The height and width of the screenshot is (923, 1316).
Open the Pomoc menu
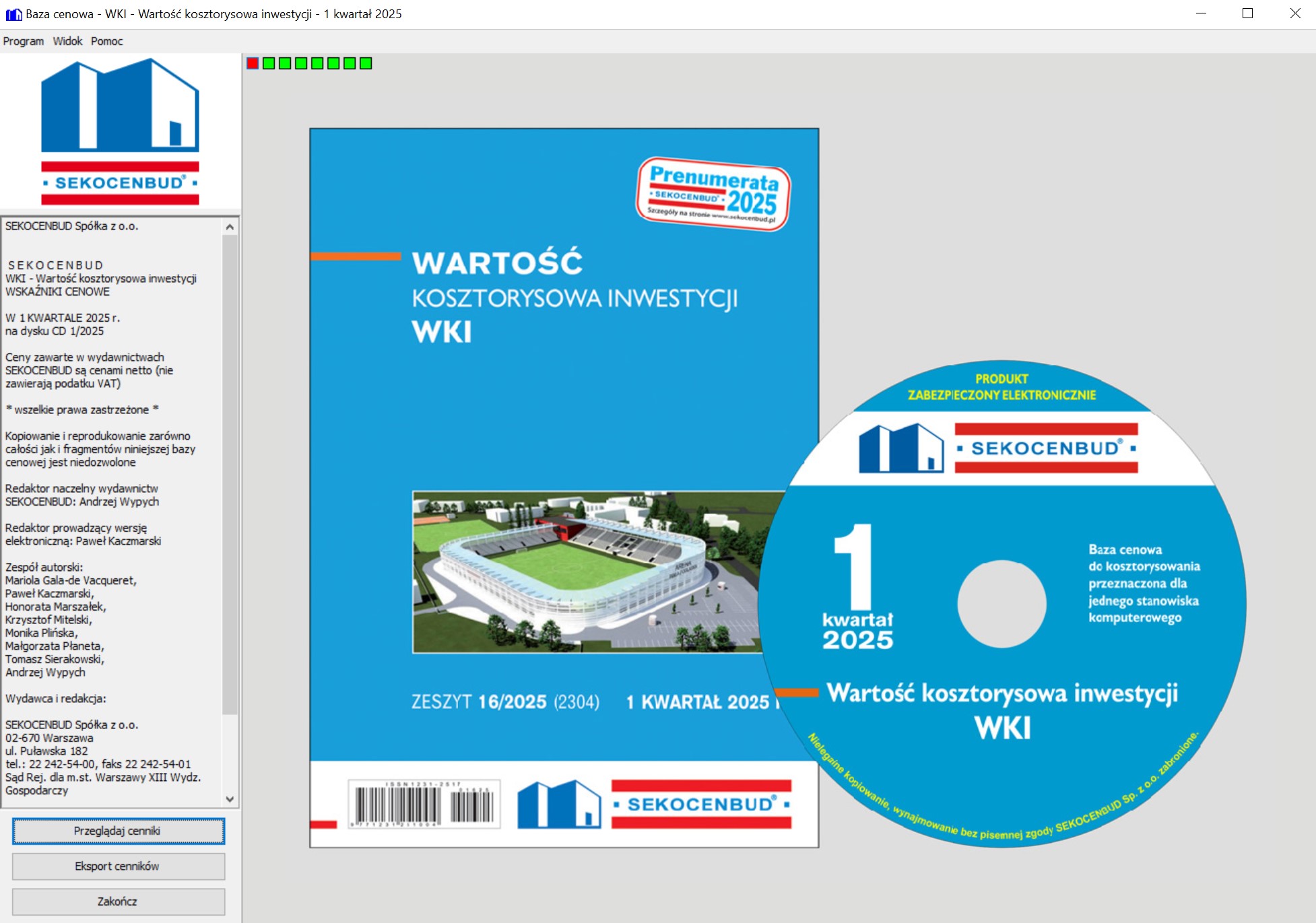107,41
